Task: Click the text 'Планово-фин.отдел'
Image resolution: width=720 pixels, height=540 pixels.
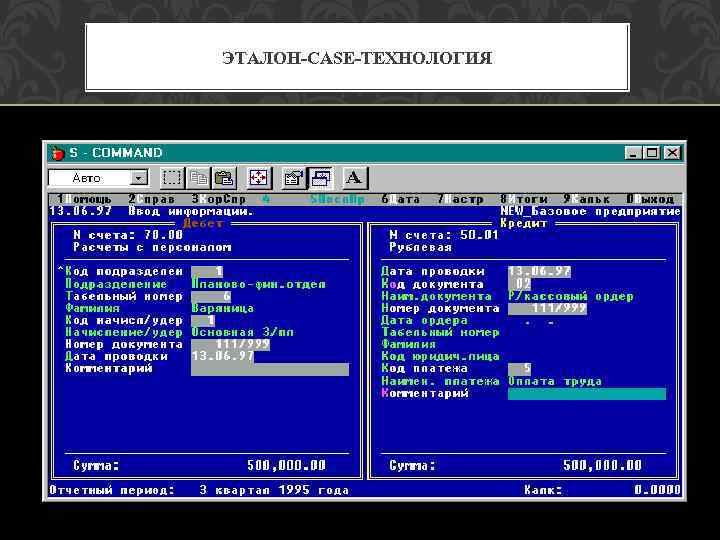Action: (x=259, y=284)
